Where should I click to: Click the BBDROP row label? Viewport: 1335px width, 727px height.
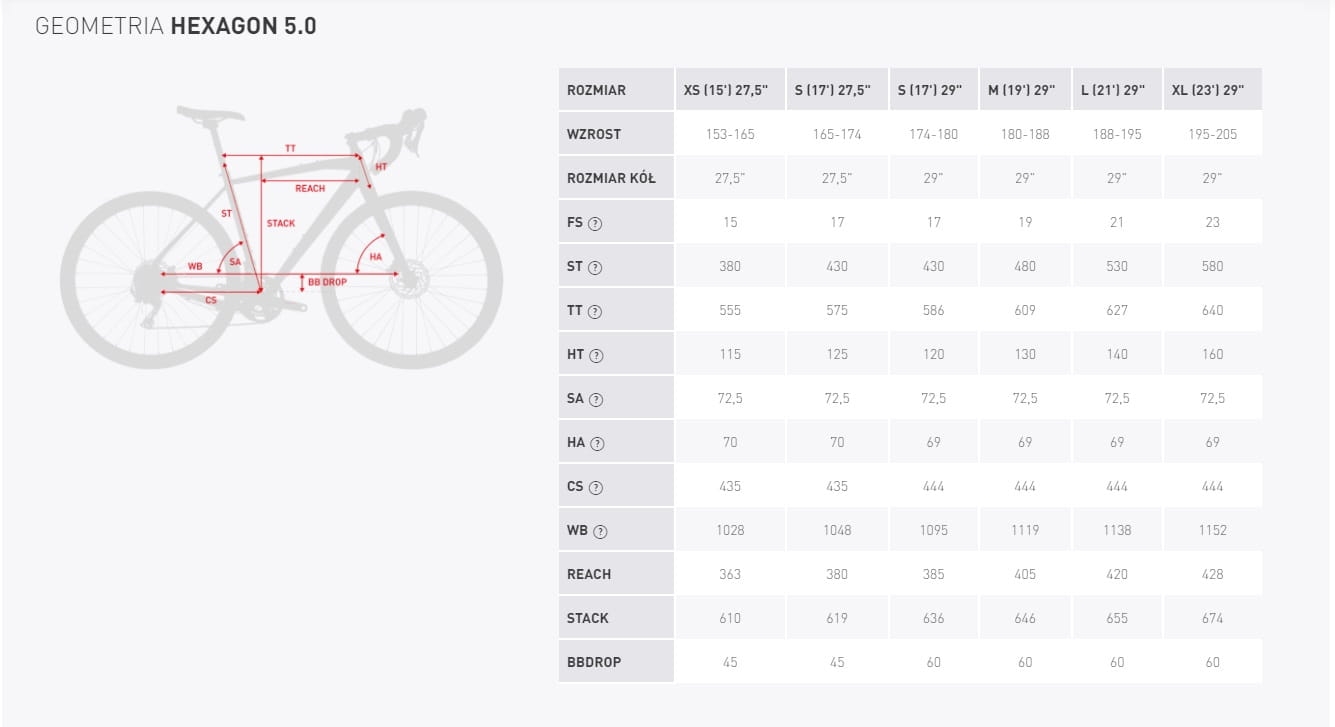594,662
